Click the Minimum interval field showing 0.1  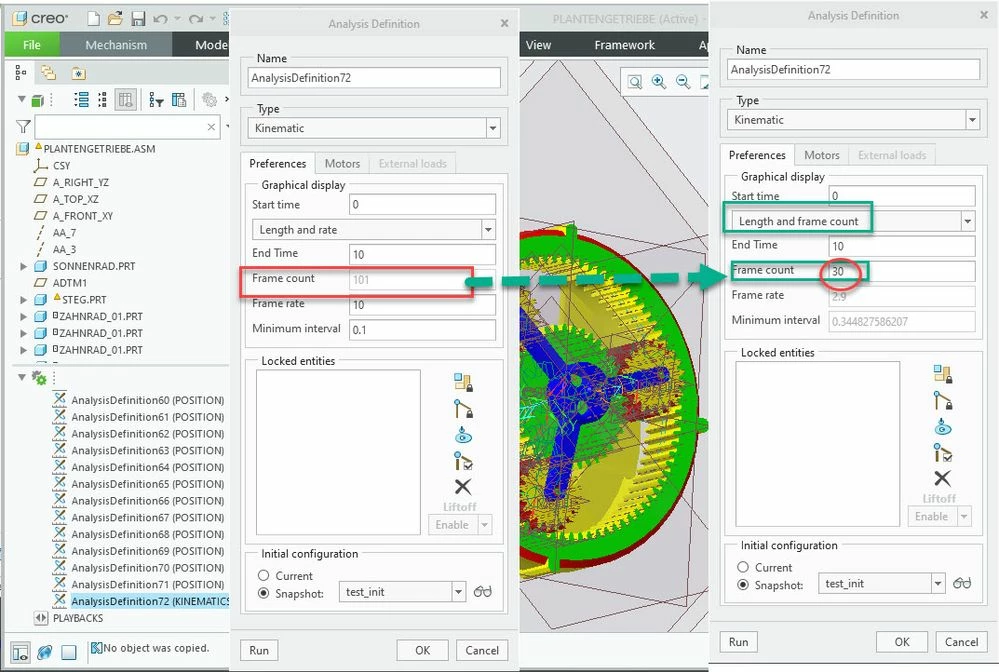point(422,329)
